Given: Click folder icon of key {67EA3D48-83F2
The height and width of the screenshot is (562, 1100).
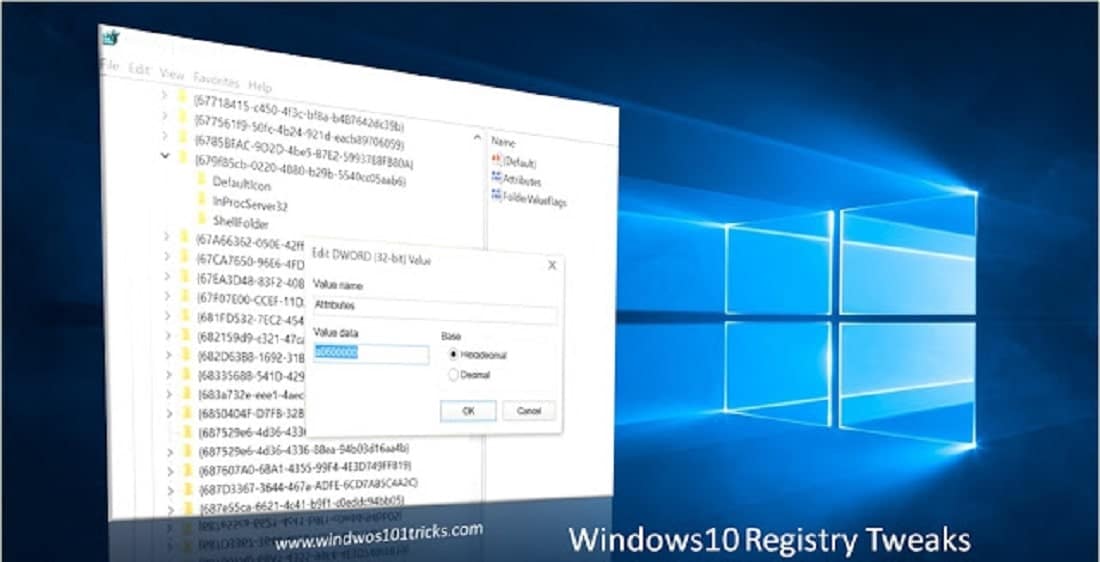Looking at the screenshot, I should click(185, 276).
